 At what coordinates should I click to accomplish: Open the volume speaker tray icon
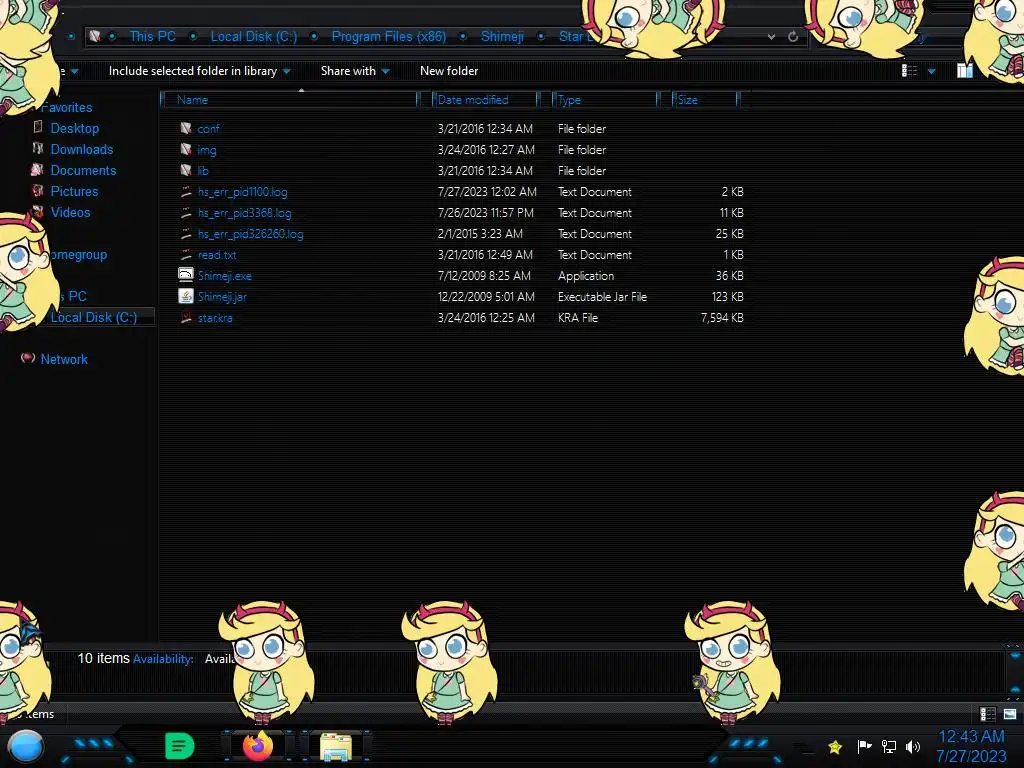(913, 746)
